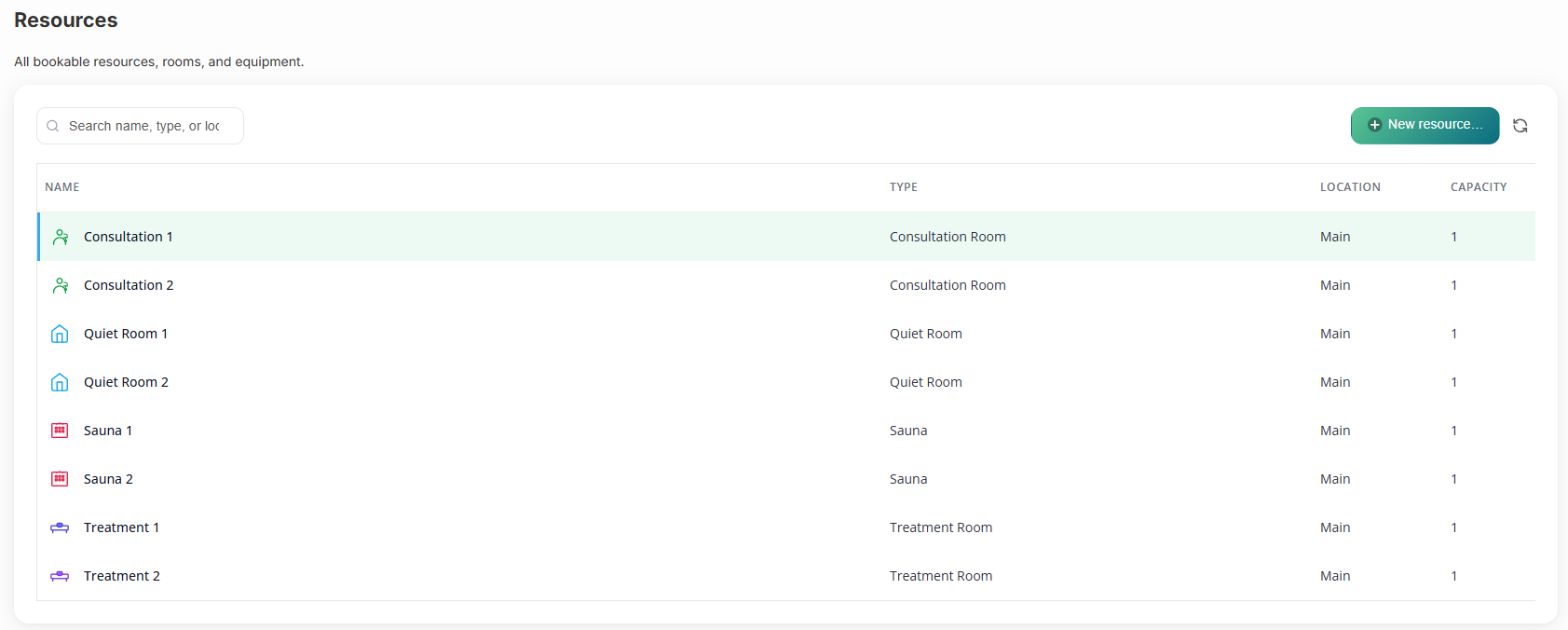
Task: Click the refresh icon next to New resource
Action: [x=1520, y=126]
